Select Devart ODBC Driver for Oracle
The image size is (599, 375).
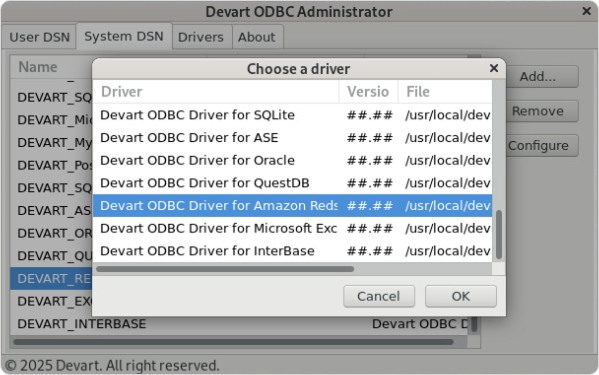tap(292, 160)
